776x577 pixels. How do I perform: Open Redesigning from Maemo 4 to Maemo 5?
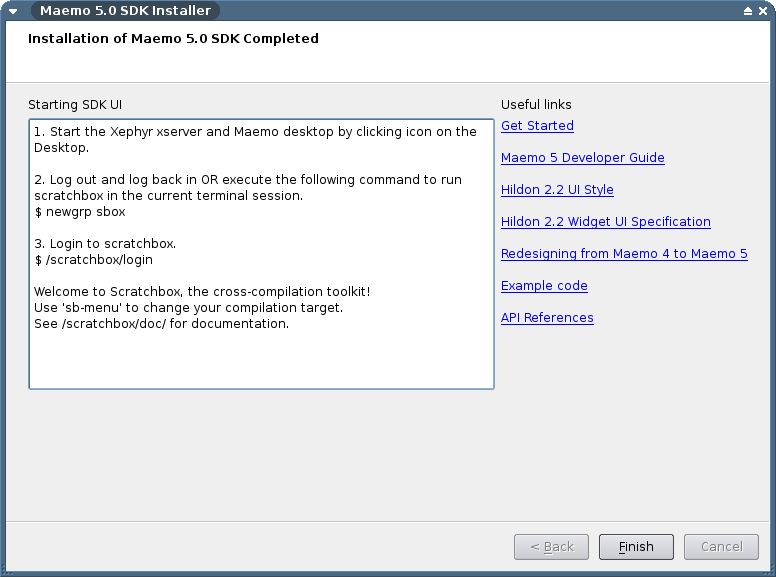624,254
